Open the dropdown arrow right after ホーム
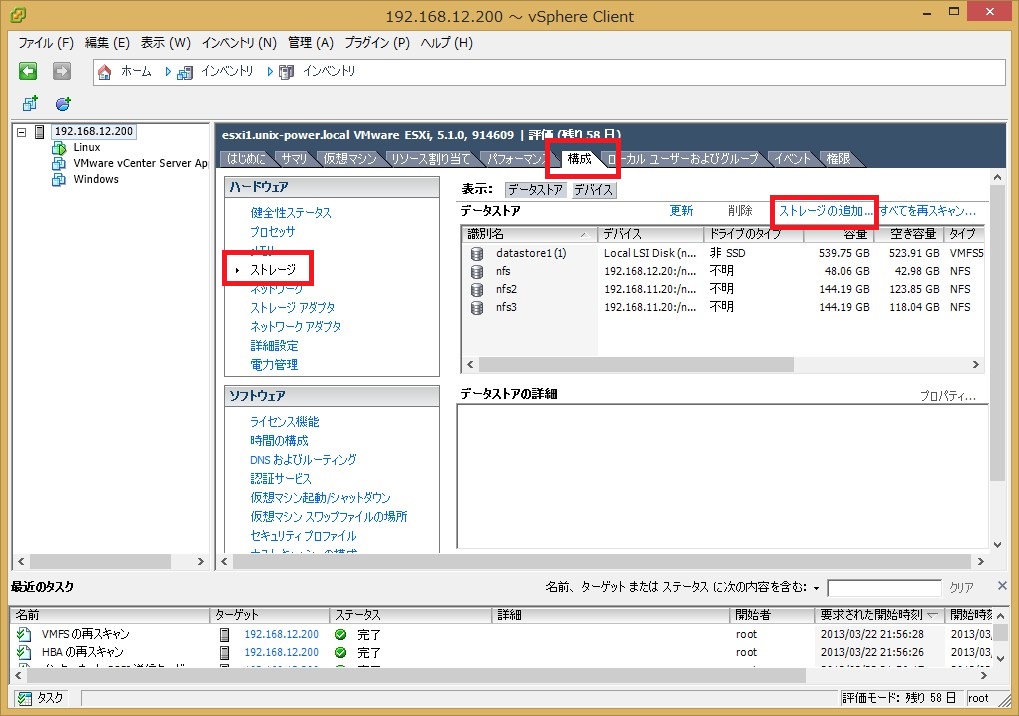The image size is (1019, 716). pyautogui.click(x=168, y=71)
